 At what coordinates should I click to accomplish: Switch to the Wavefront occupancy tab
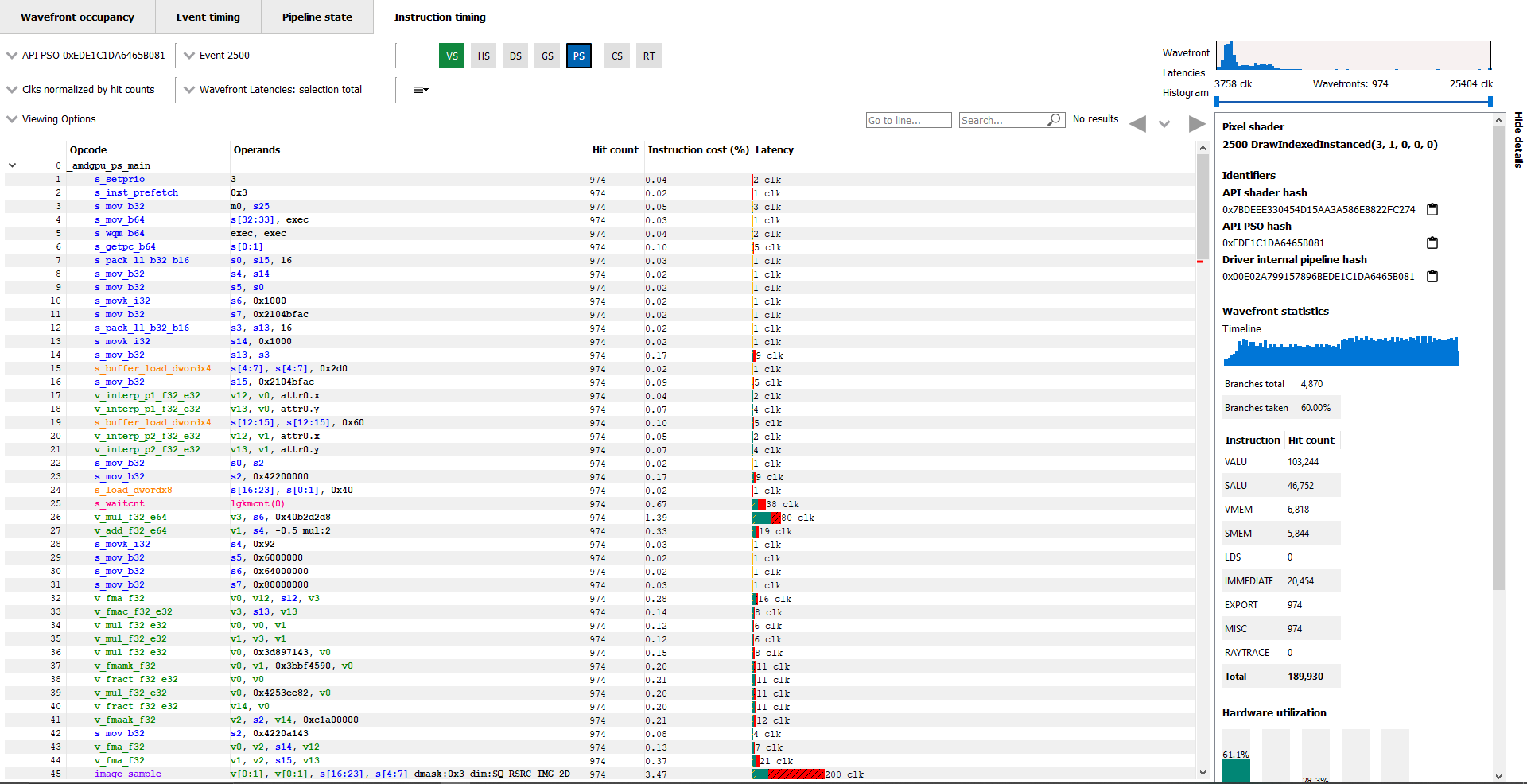[x=76, y=17]
